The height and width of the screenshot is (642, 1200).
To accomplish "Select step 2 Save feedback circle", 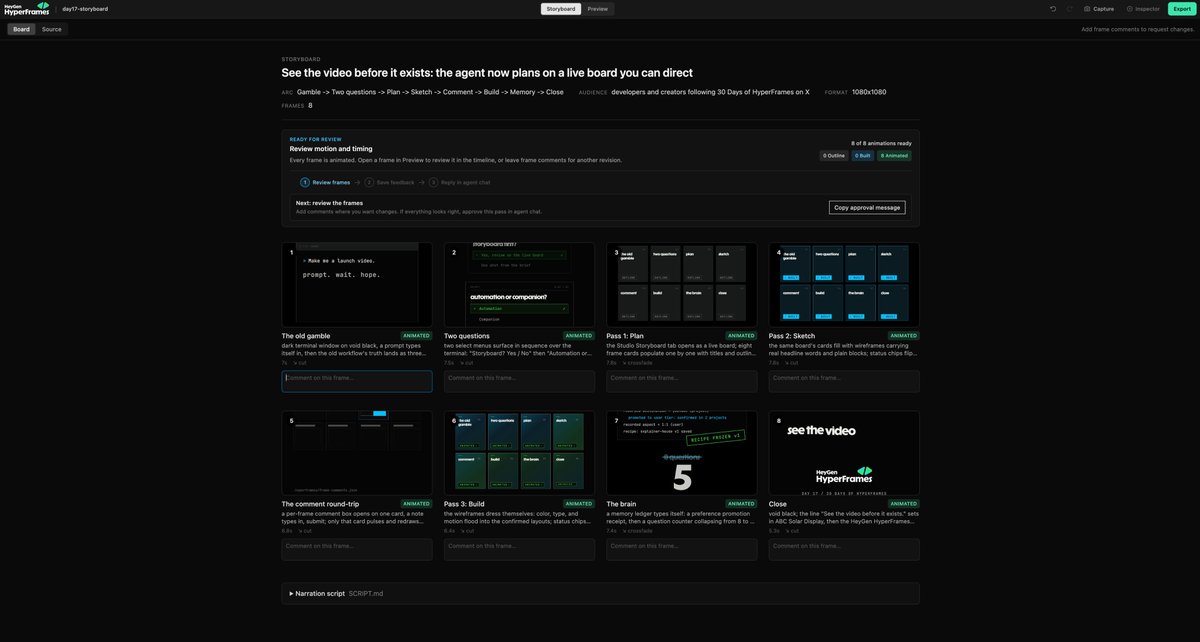I will (x=369, y=182).
